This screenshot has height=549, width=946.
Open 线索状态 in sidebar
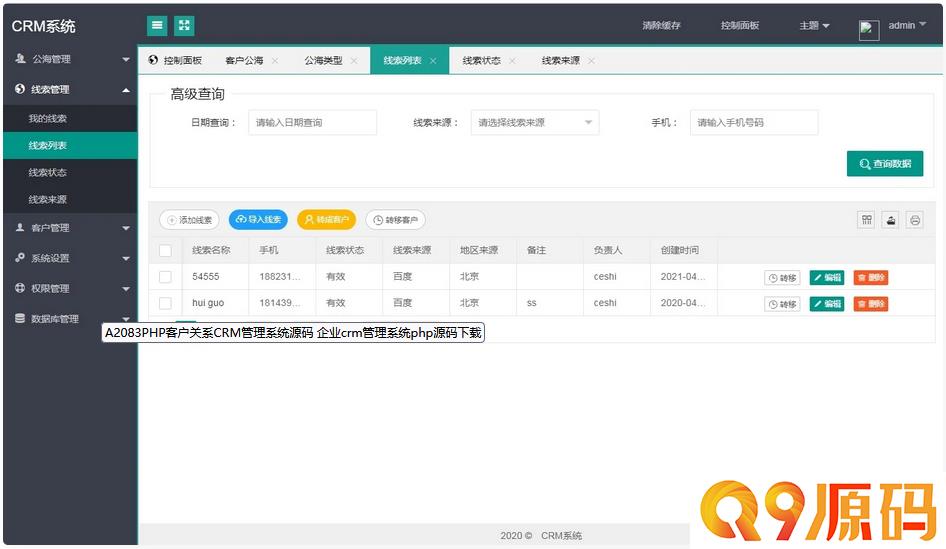(70, 173)
